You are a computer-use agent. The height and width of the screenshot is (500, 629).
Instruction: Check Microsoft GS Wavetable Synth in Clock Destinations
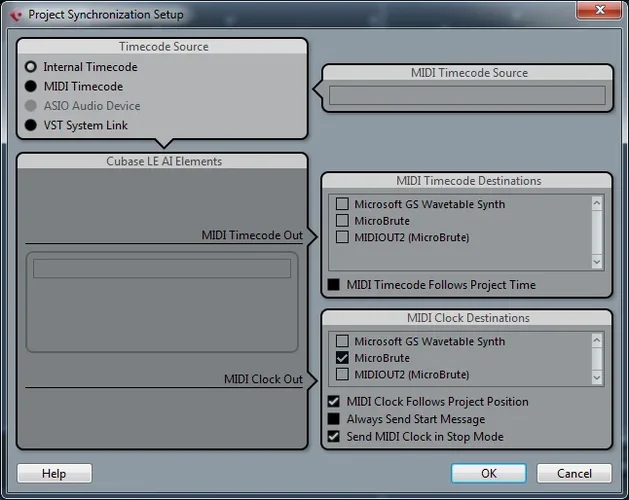pos(342,341)
